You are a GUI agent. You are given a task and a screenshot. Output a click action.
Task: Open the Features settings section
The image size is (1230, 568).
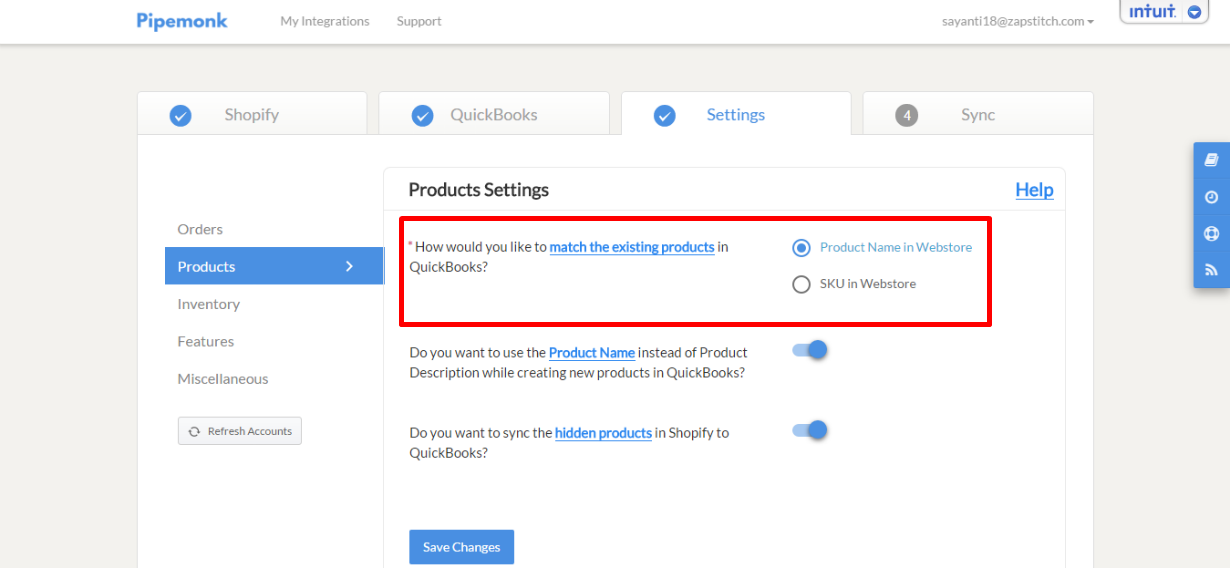pyautogui.click(x=206, y=341)
